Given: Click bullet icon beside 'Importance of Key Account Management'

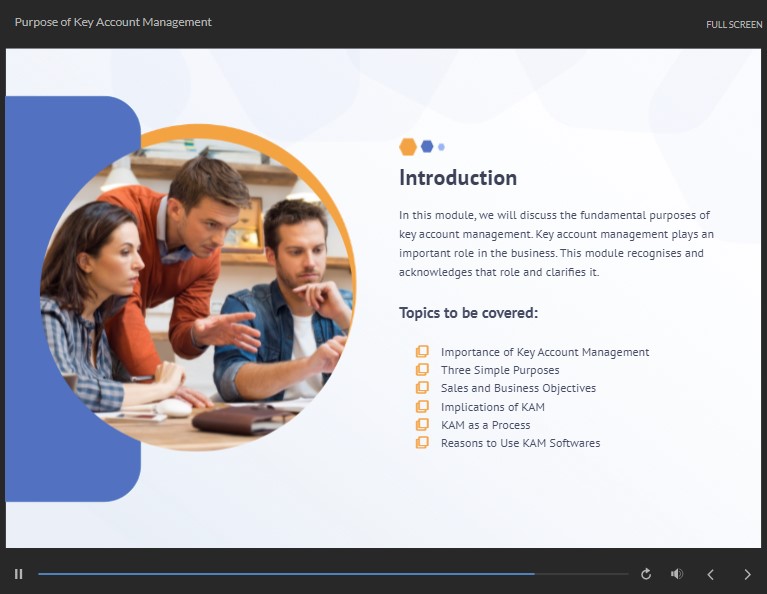Looking at the screenshot, I should pyautogui.click(x=422, y=351).
